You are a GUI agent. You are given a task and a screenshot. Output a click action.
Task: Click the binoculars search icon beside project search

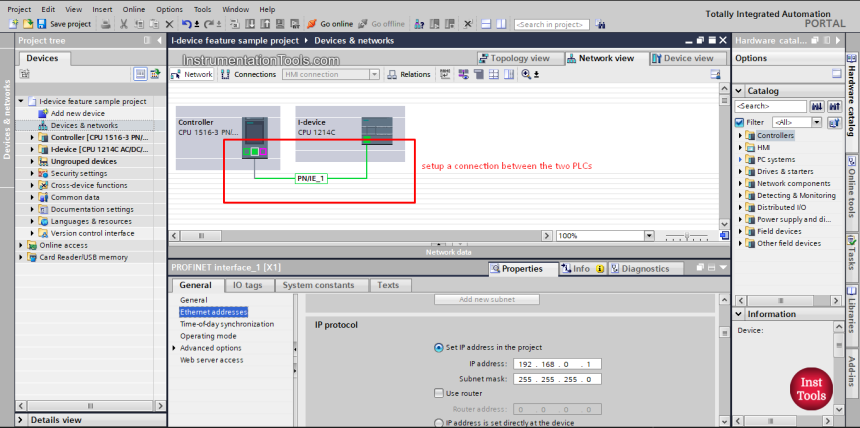click(600, 24)
